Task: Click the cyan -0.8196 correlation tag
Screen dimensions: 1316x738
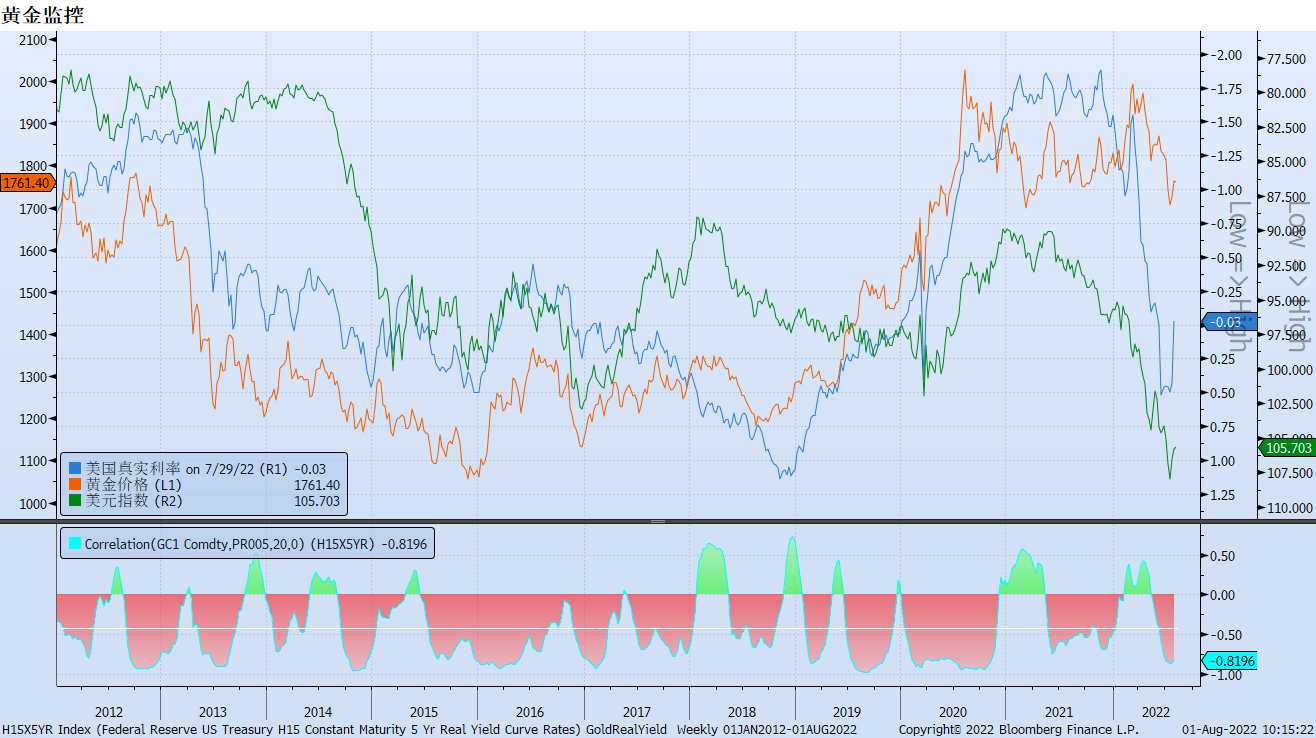Action: click(x=1230, y=661)
